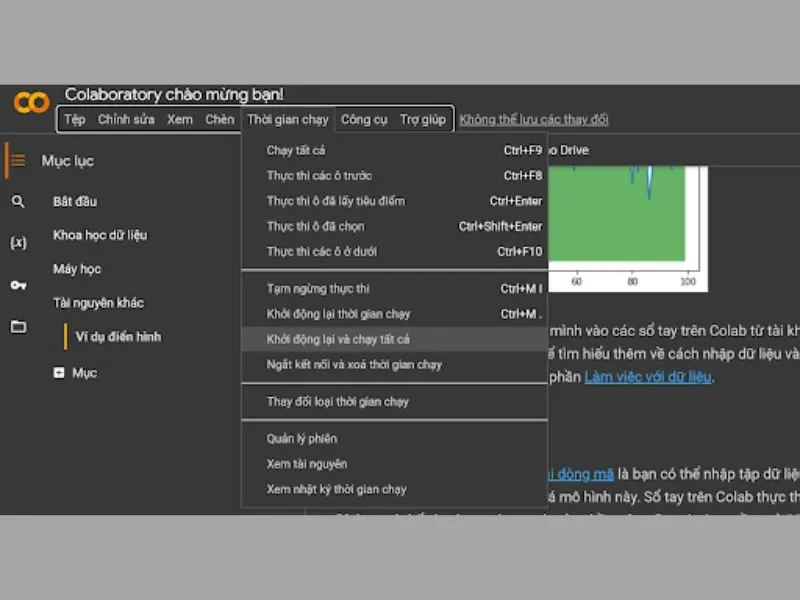The image size is (800, 600).
Task: Select Thực thi các ô trước
Action: (394, 176)
